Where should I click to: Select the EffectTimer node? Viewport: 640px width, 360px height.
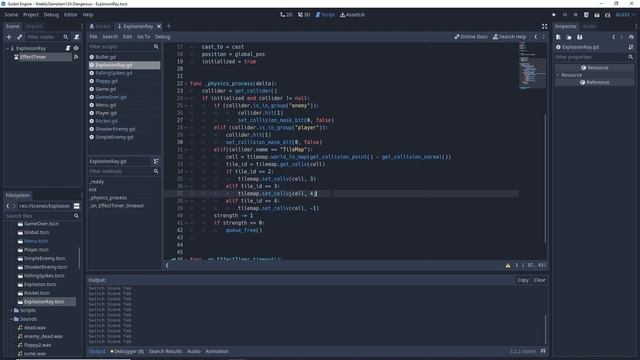(x=33, y=57)
